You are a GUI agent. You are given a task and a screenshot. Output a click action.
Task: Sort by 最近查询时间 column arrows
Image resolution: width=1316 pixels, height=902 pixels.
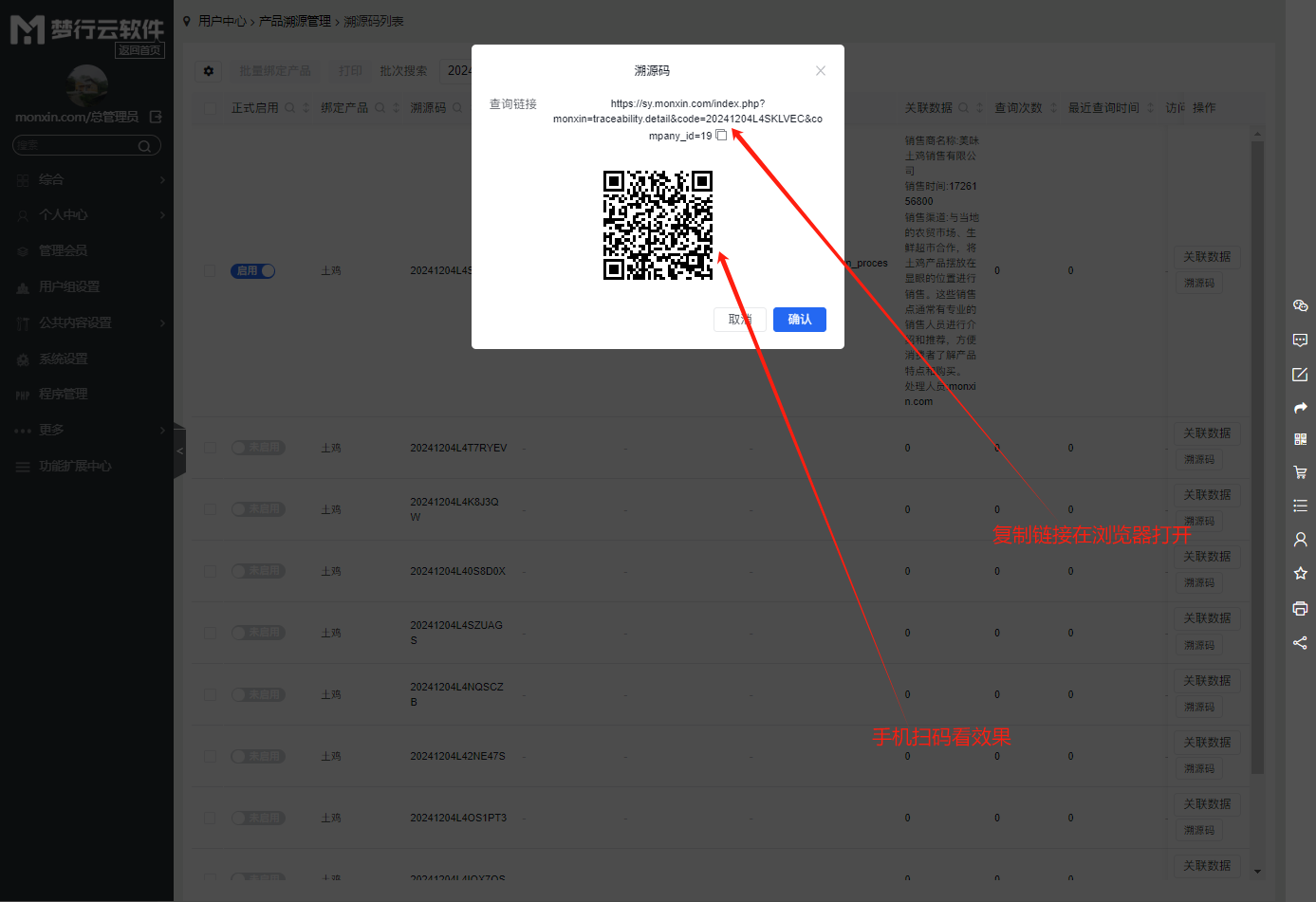[1150, 108]
